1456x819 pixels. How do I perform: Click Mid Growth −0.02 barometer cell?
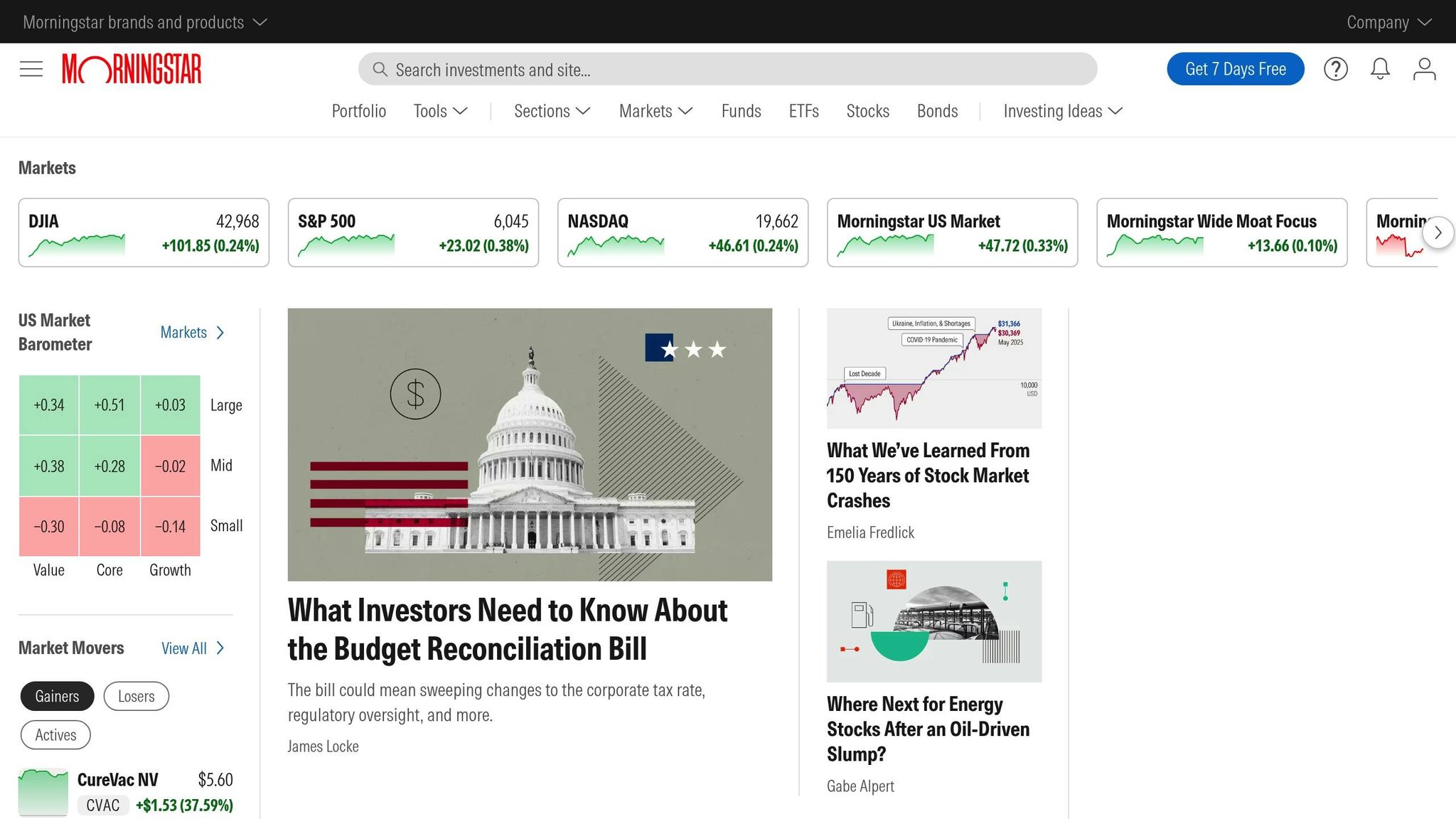[x=171, y=466]
